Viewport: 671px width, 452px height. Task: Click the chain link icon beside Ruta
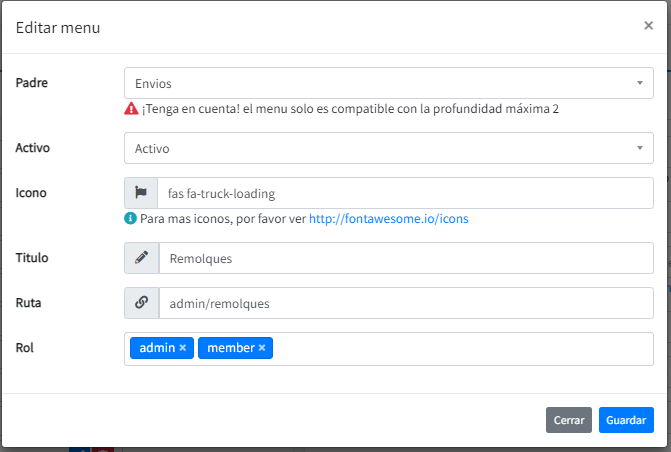click(x=141, y=303)
